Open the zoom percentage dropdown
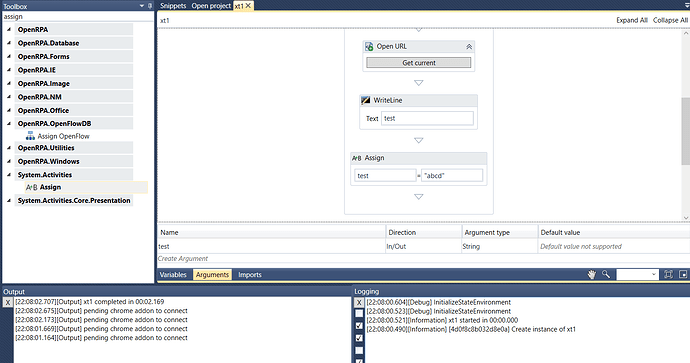 [637, 275]
